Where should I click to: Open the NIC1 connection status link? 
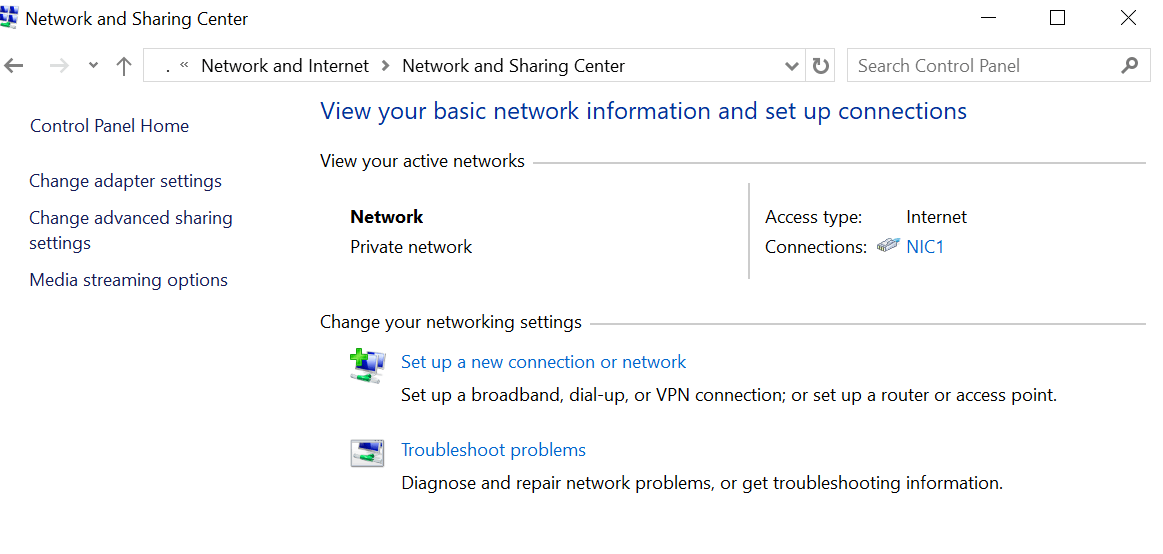point(925,247)
